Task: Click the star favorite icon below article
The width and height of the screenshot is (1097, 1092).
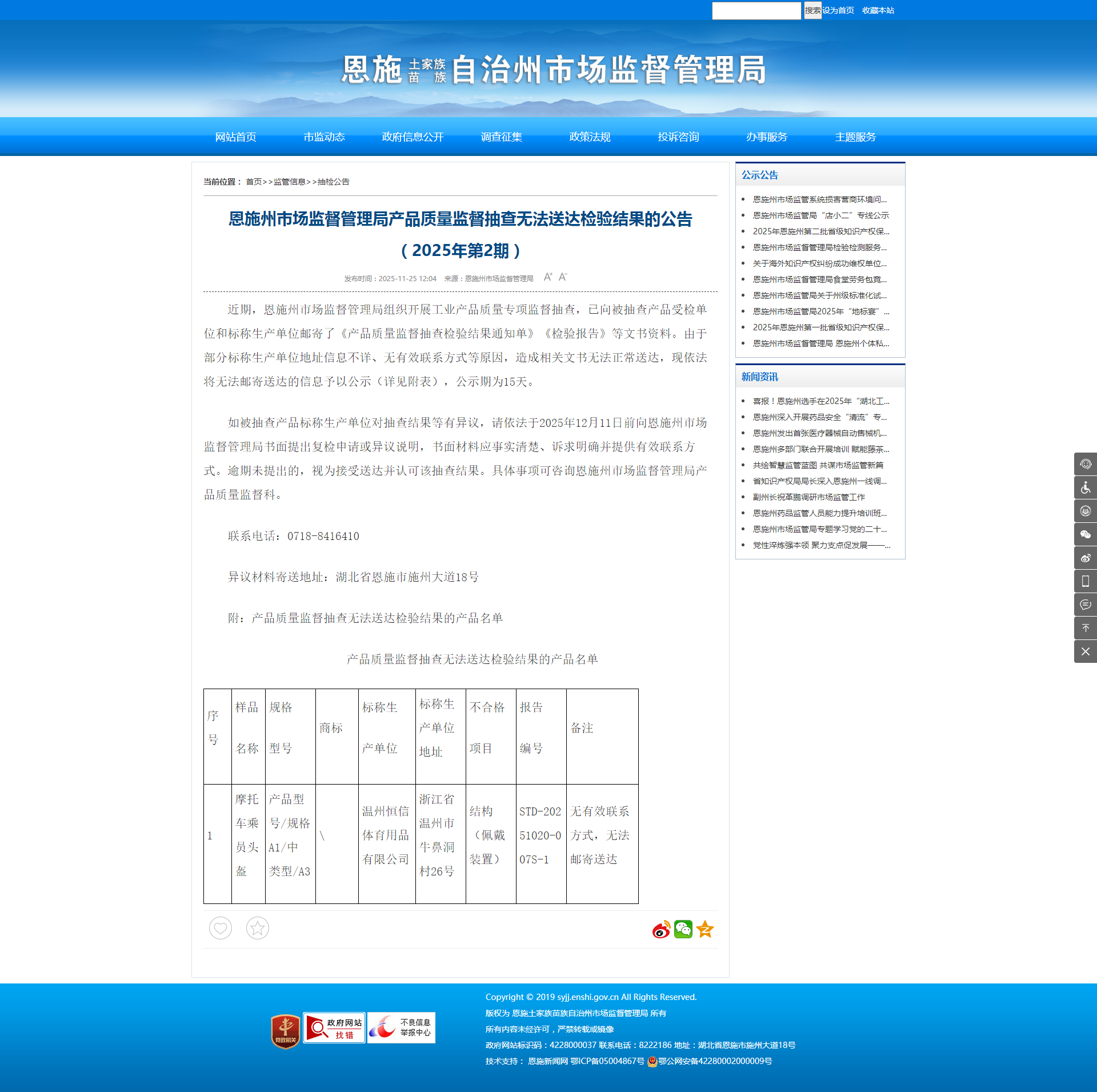Action: 258,928
